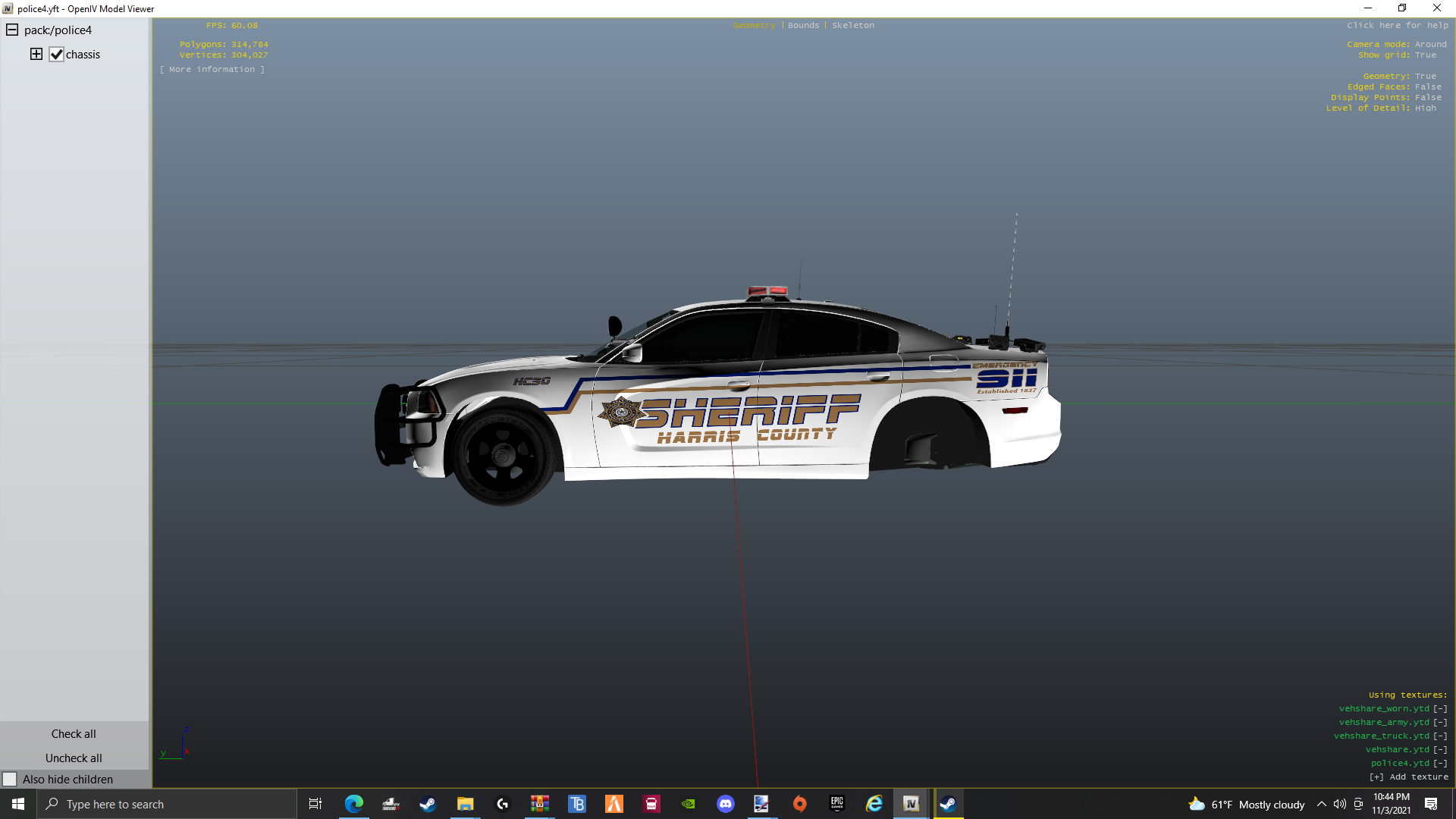The height and width of the screenshot is (819, 1456).
Task: Remove the vehshare_worn.ytd texture with [-]
Action: (x=1440, y=708)
